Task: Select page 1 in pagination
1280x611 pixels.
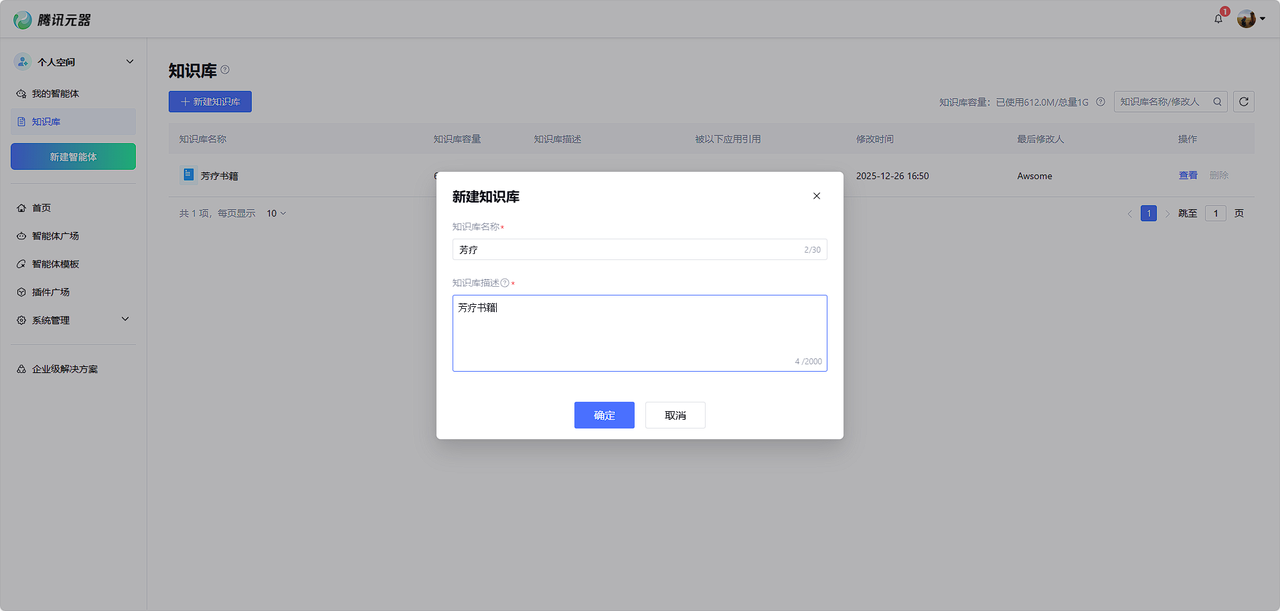Action: [1149, 213]
